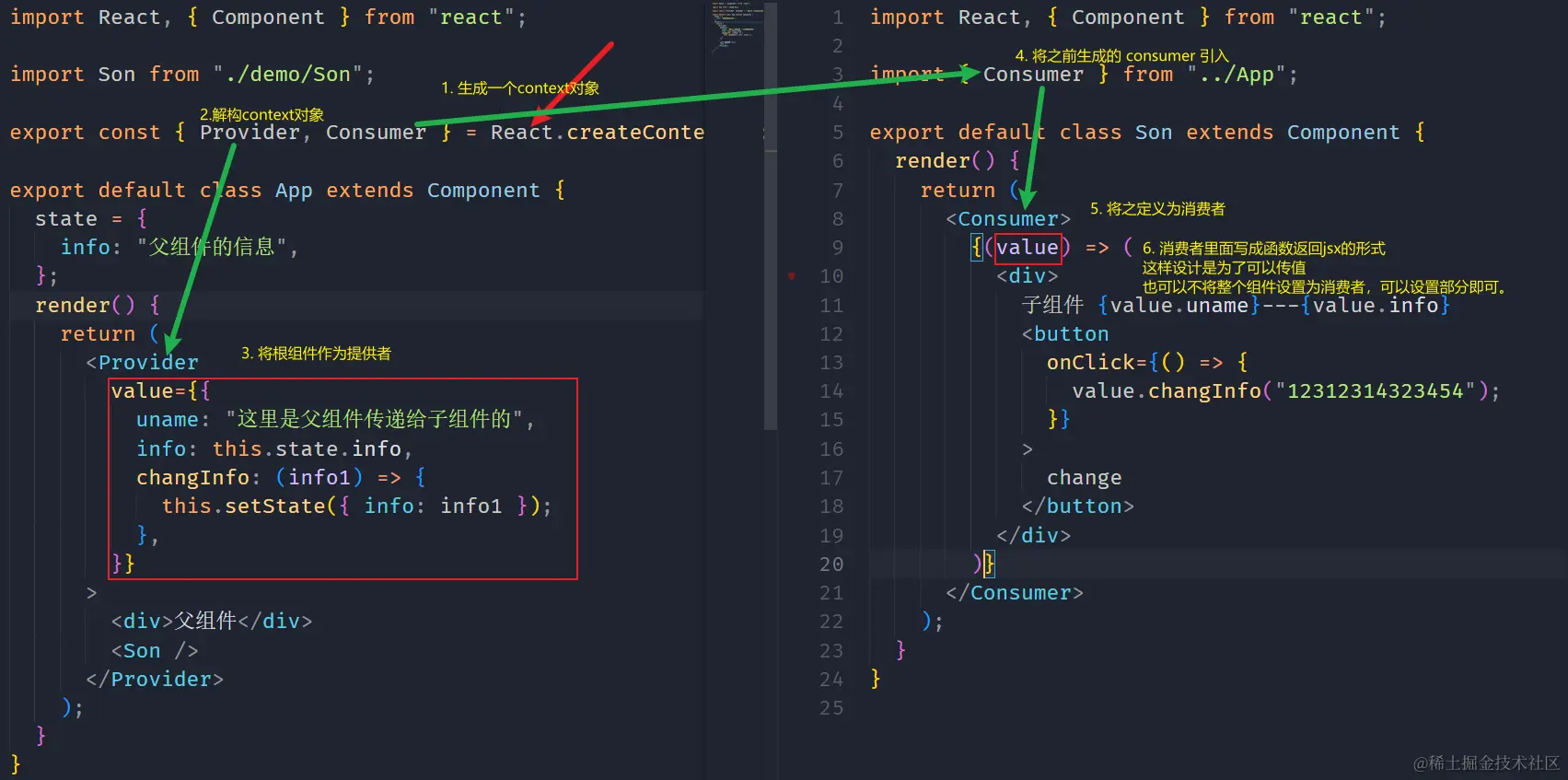Viewport: 1568px width, 780px height.
Task: Click the opening <Consumer> tag on line 8
Action: [1008, 219]
